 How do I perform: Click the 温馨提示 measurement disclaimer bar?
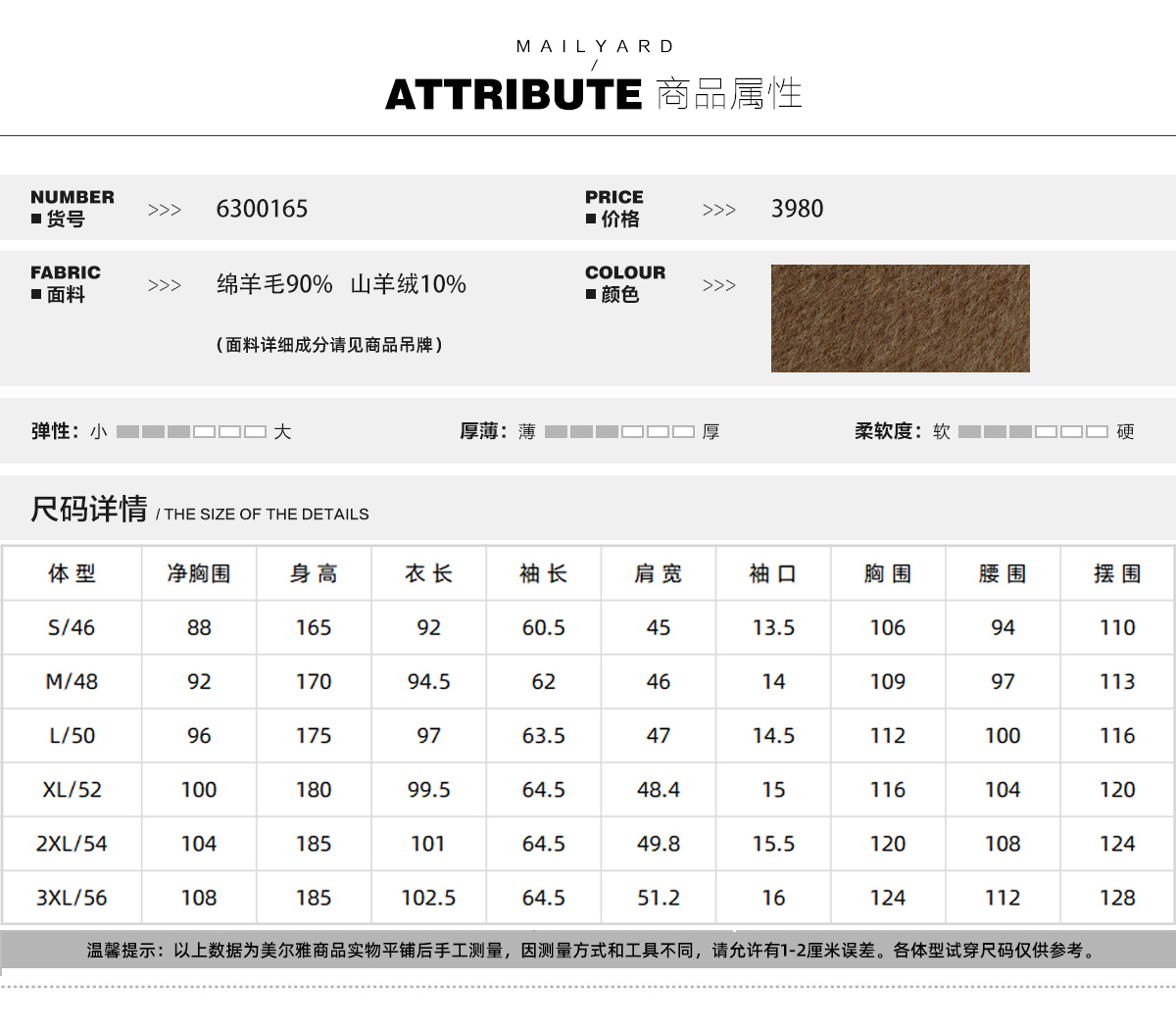point(588,950)
